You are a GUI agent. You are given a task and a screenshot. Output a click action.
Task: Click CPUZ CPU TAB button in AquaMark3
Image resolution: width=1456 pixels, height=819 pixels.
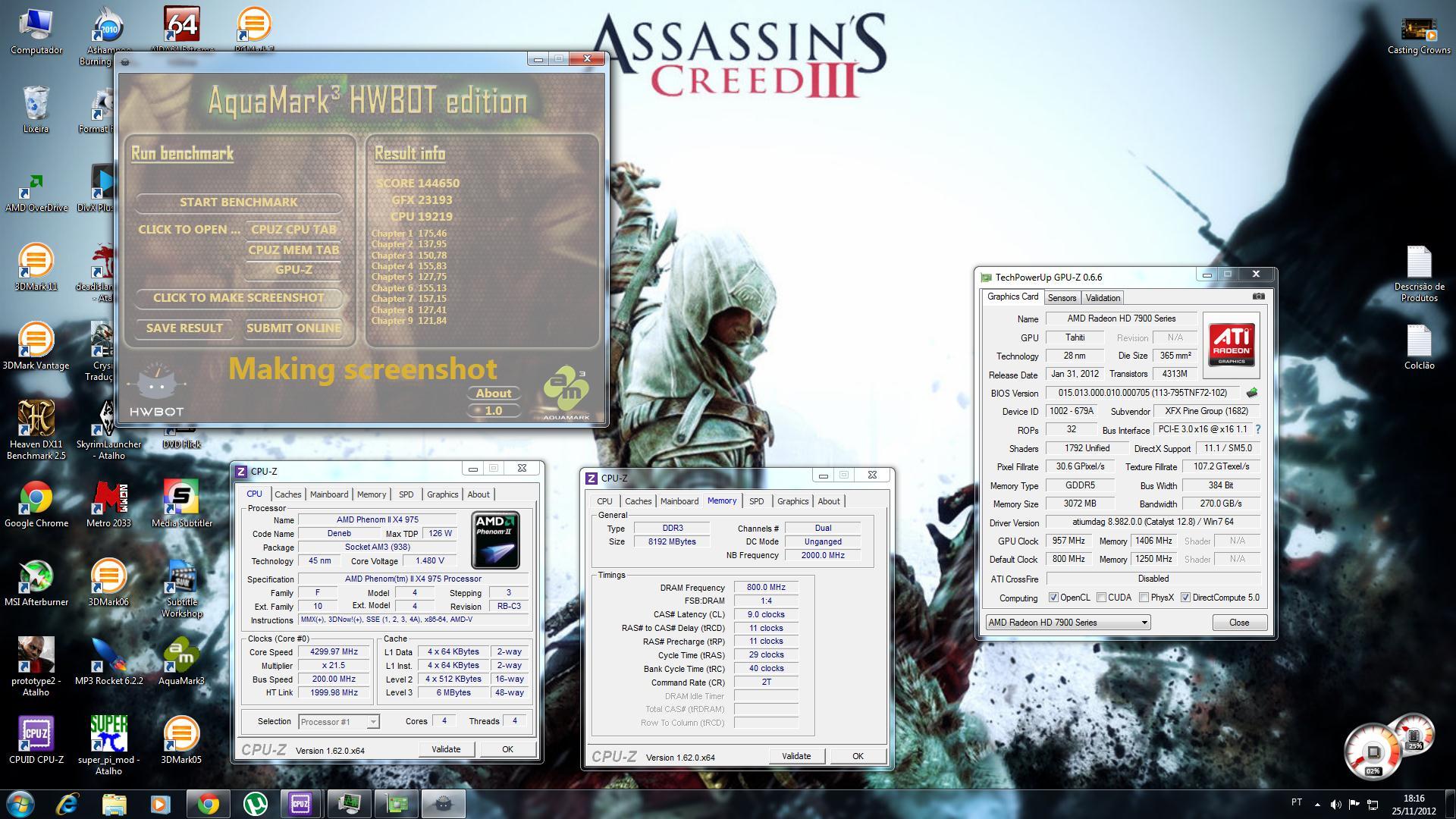tap(293, 230)
